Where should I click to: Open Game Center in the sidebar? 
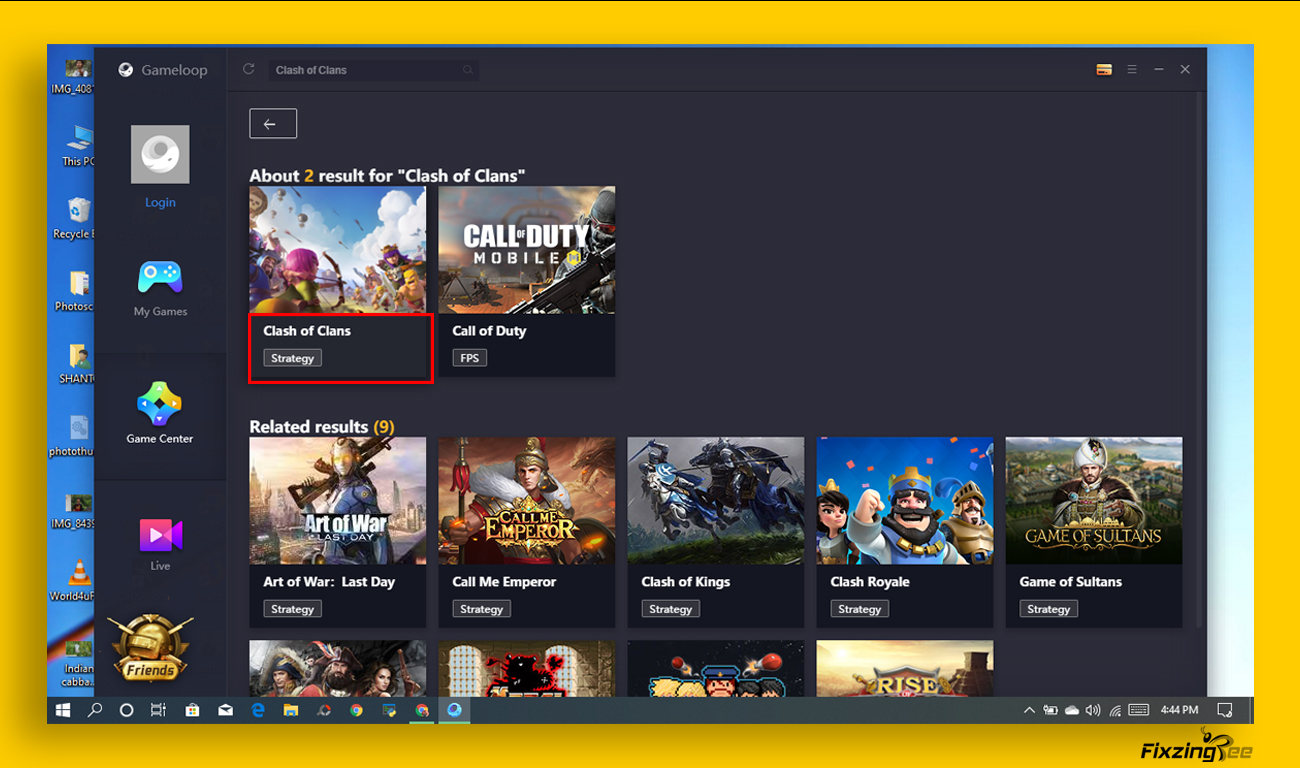click(x=160, y=412)
